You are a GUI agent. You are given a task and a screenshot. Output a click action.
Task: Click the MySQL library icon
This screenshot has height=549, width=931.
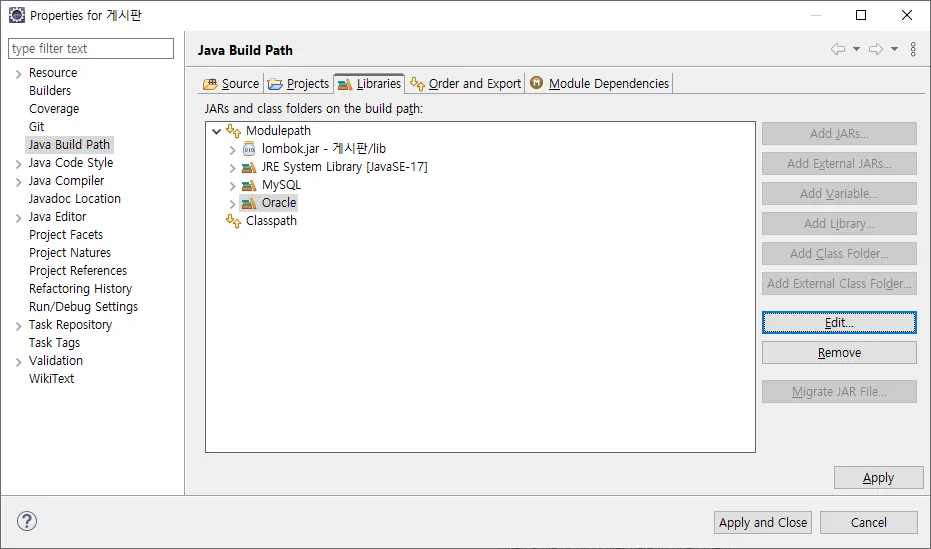(x=249, y=185)
